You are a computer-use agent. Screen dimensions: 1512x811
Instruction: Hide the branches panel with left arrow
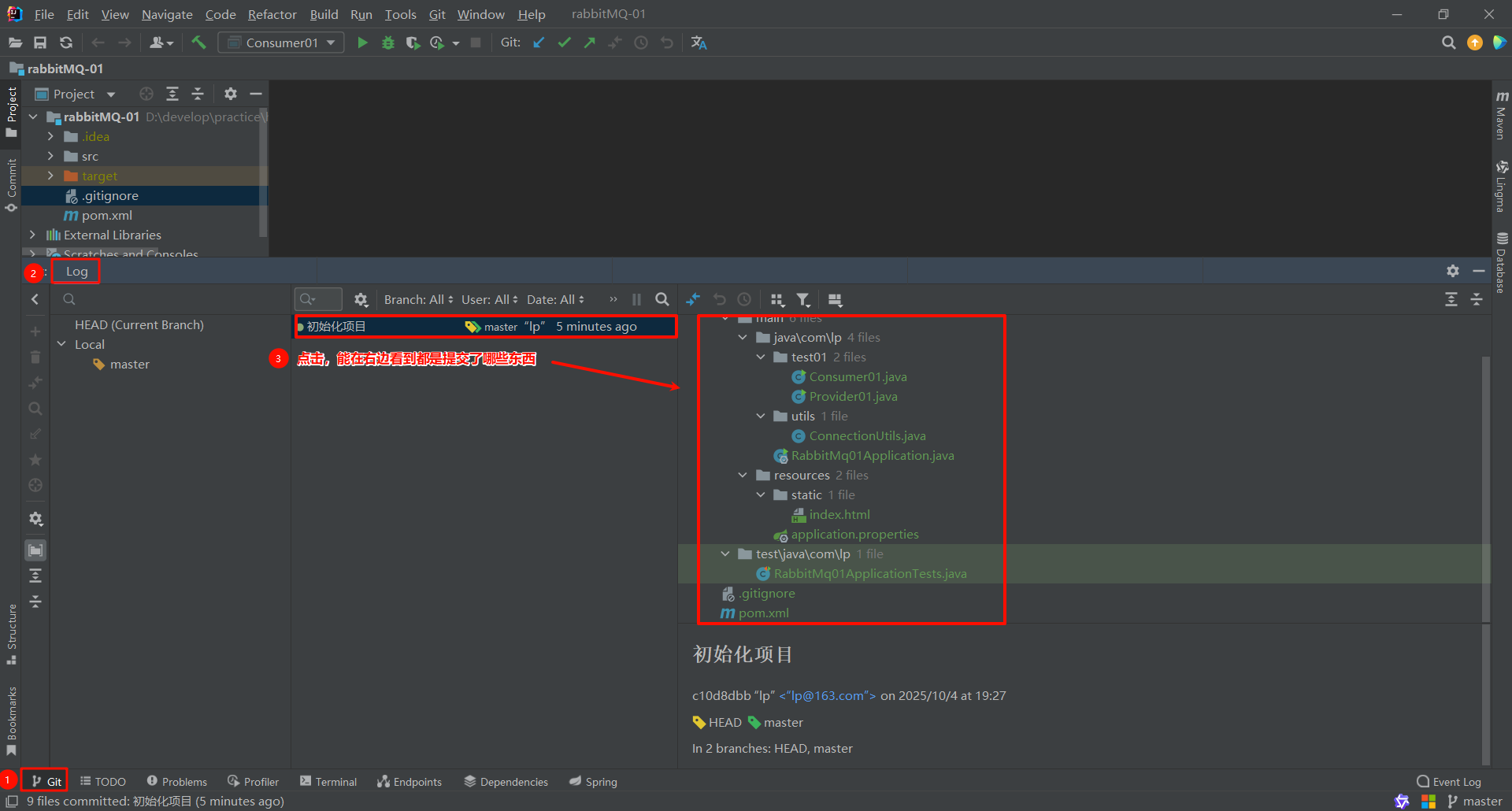[x=35, y=299]
